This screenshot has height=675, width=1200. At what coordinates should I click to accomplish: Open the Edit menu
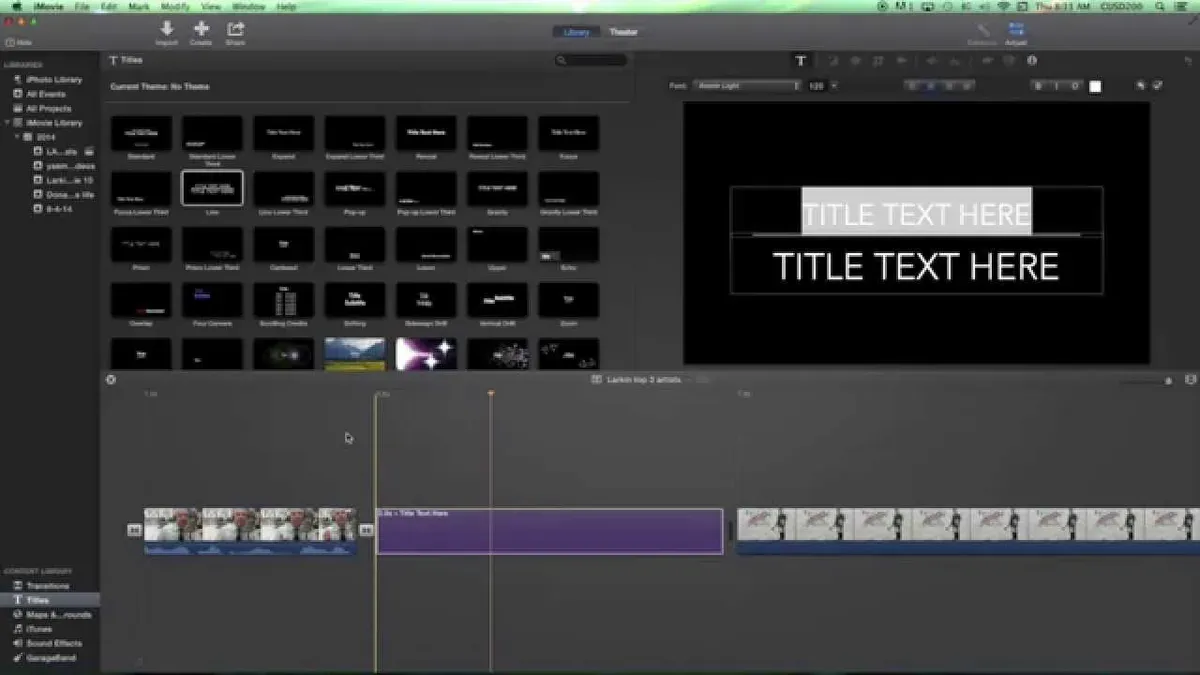pyautogui.click(x=108, y=6)
